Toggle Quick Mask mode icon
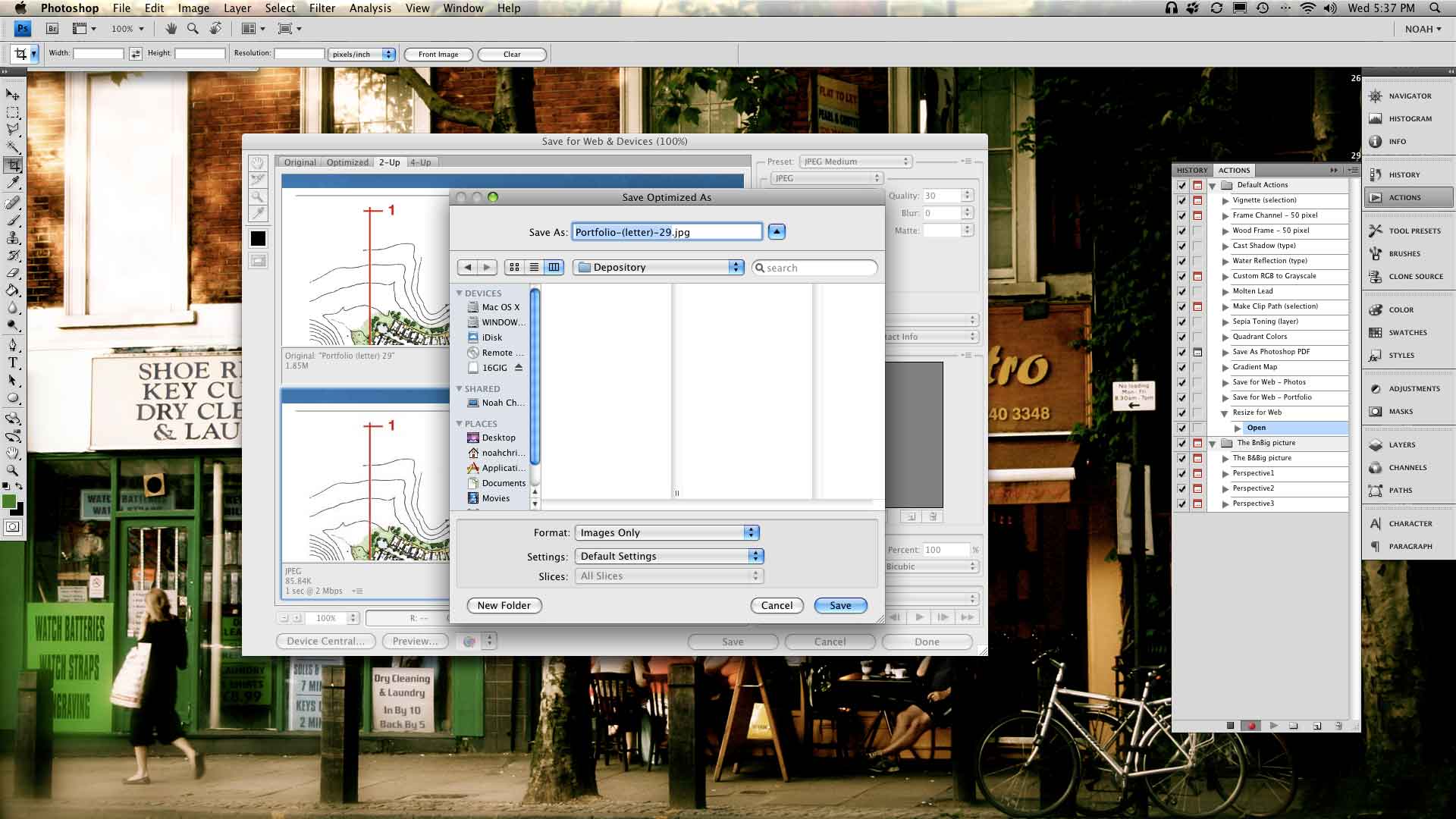The height and width of the screenshot is (819, 1456). 13,527
